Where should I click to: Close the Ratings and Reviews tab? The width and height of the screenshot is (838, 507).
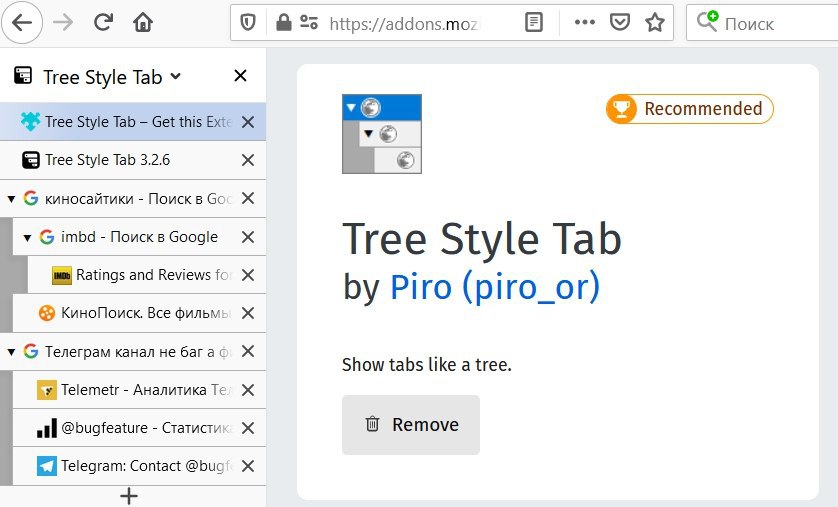point(247,275)
